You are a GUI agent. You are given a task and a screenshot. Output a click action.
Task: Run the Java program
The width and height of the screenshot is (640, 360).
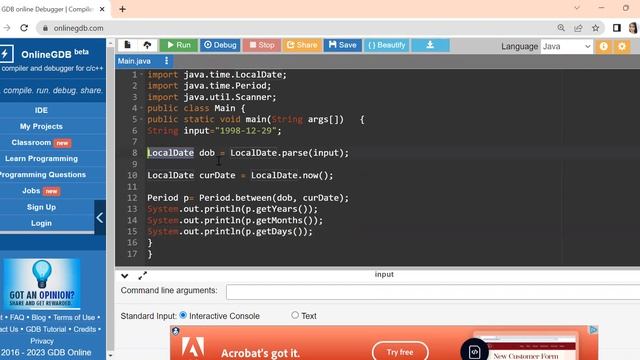[x=179, y=45]
